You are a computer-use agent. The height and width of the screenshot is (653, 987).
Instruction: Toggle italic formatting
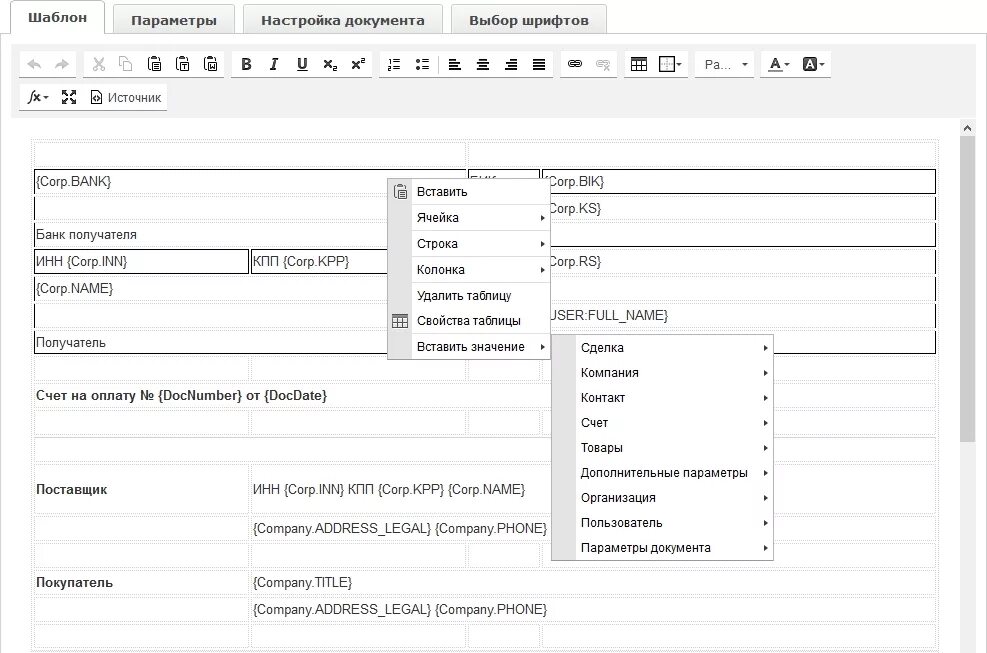click(274, 64)
